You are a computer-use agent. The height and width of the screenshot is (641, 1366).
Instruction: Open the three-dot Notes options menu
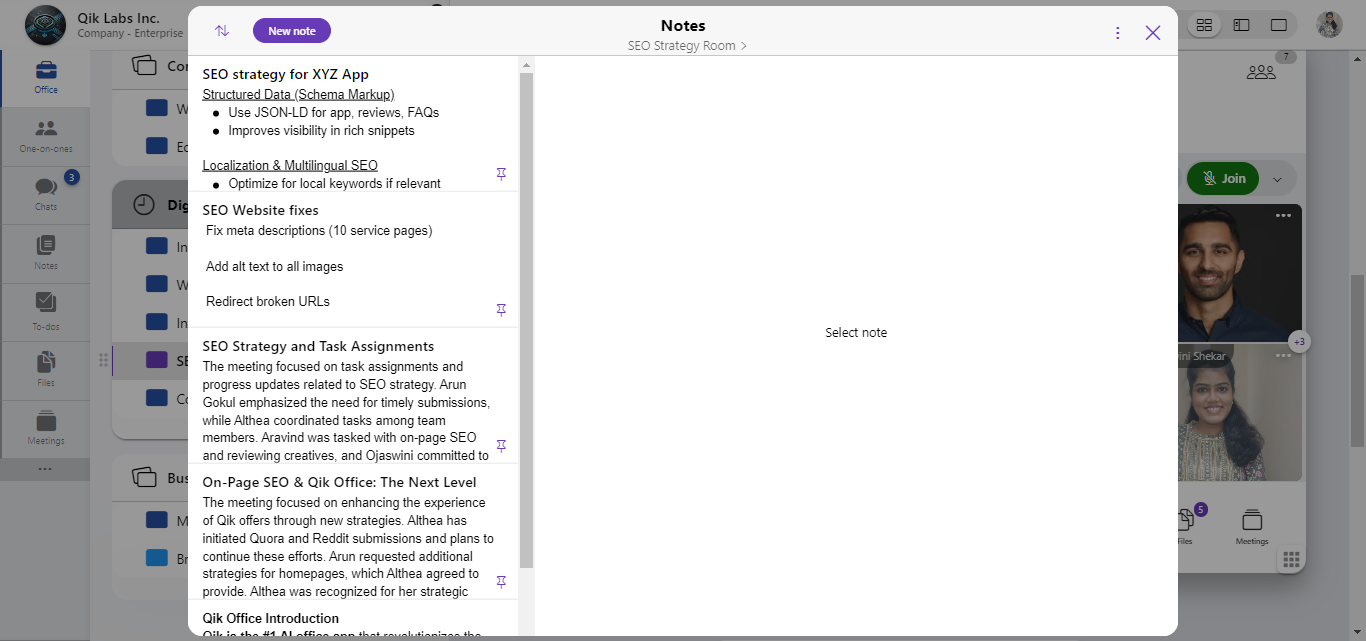coord(1118,33)
